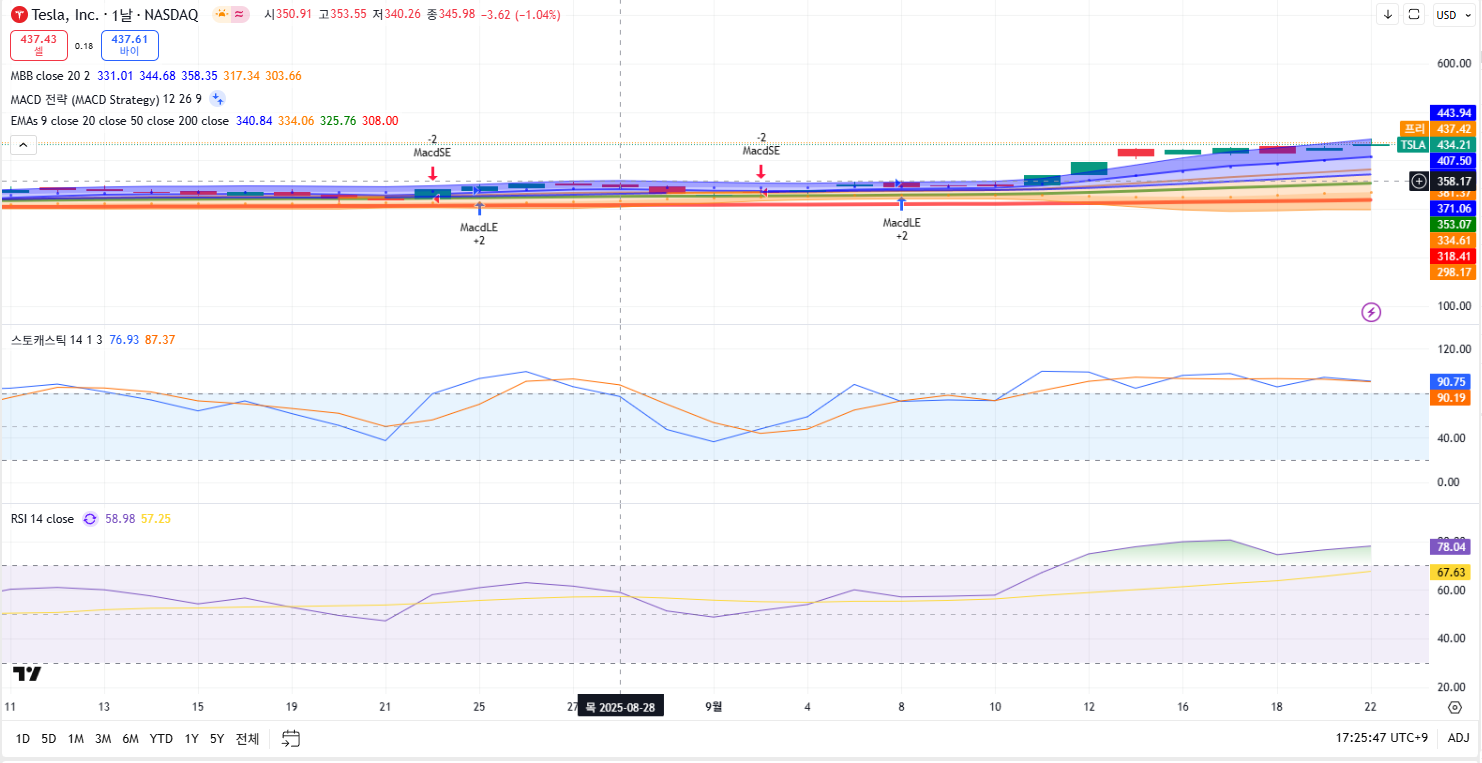Toggle ADJ adjusted data button
Viewport: 1482px width, 763px height.
pos(1458,738)
